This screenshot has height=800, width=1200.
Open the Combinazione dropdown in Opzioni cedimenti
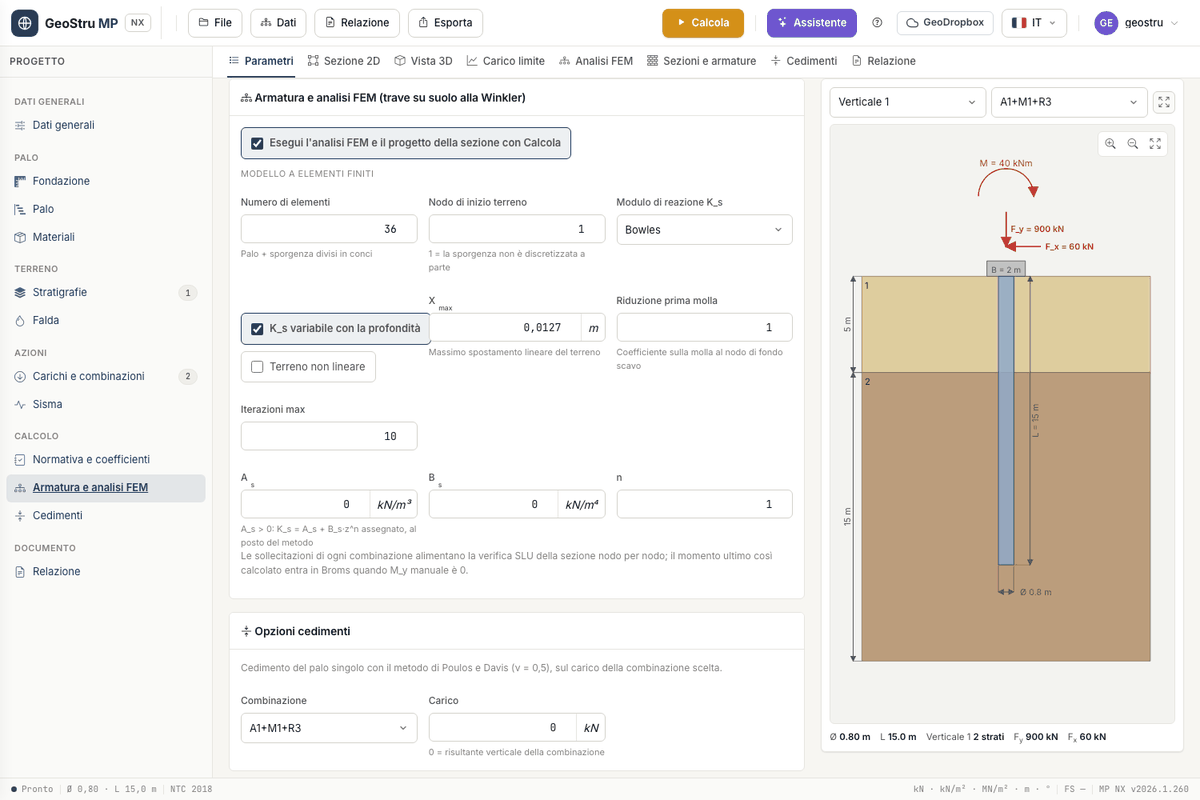[x=329, y=728]
